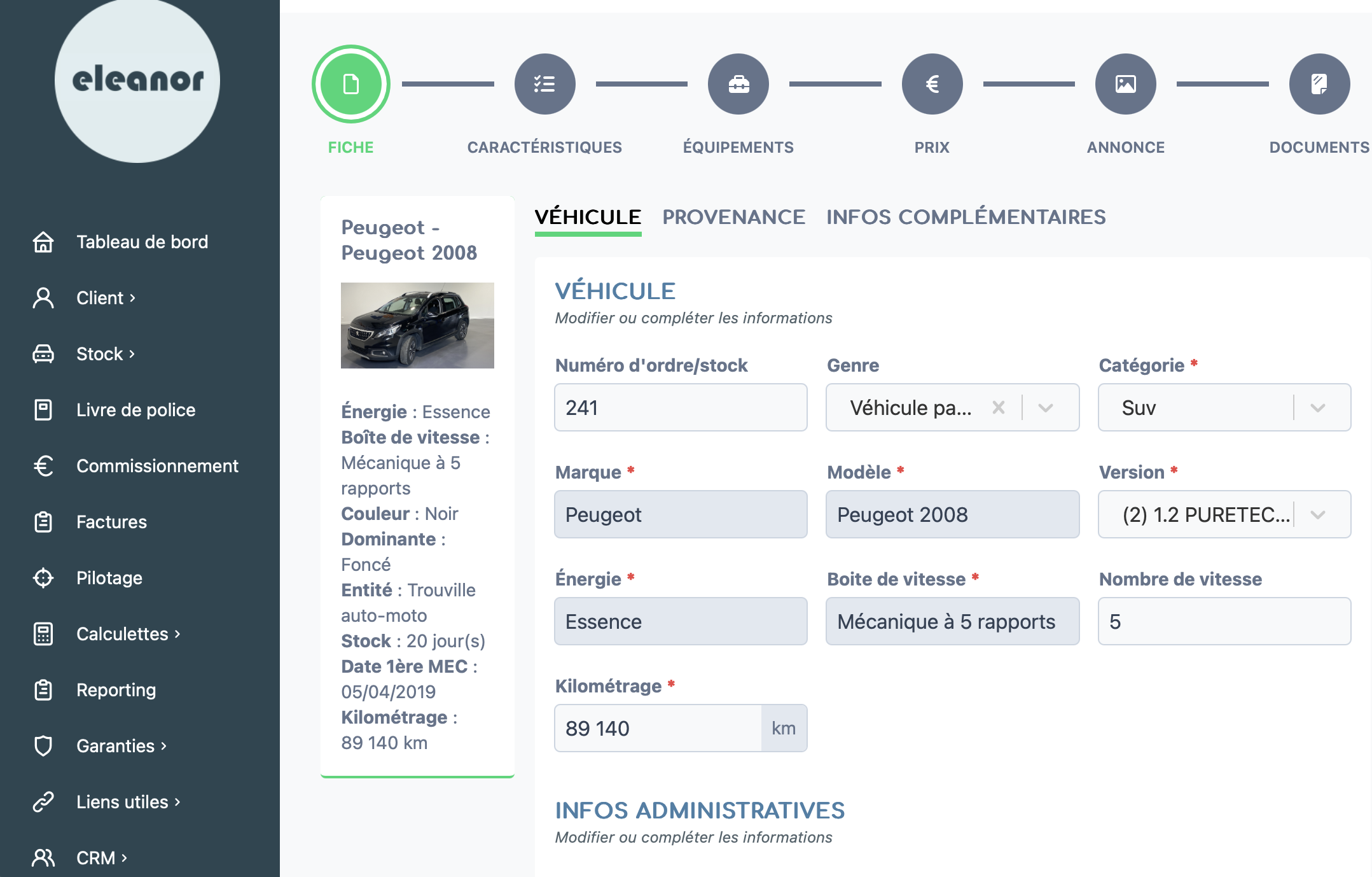Open Reporting in the sidebar
Image resolution: width=1372 pixels, height=877 pixels.
(x=116, y=690)
